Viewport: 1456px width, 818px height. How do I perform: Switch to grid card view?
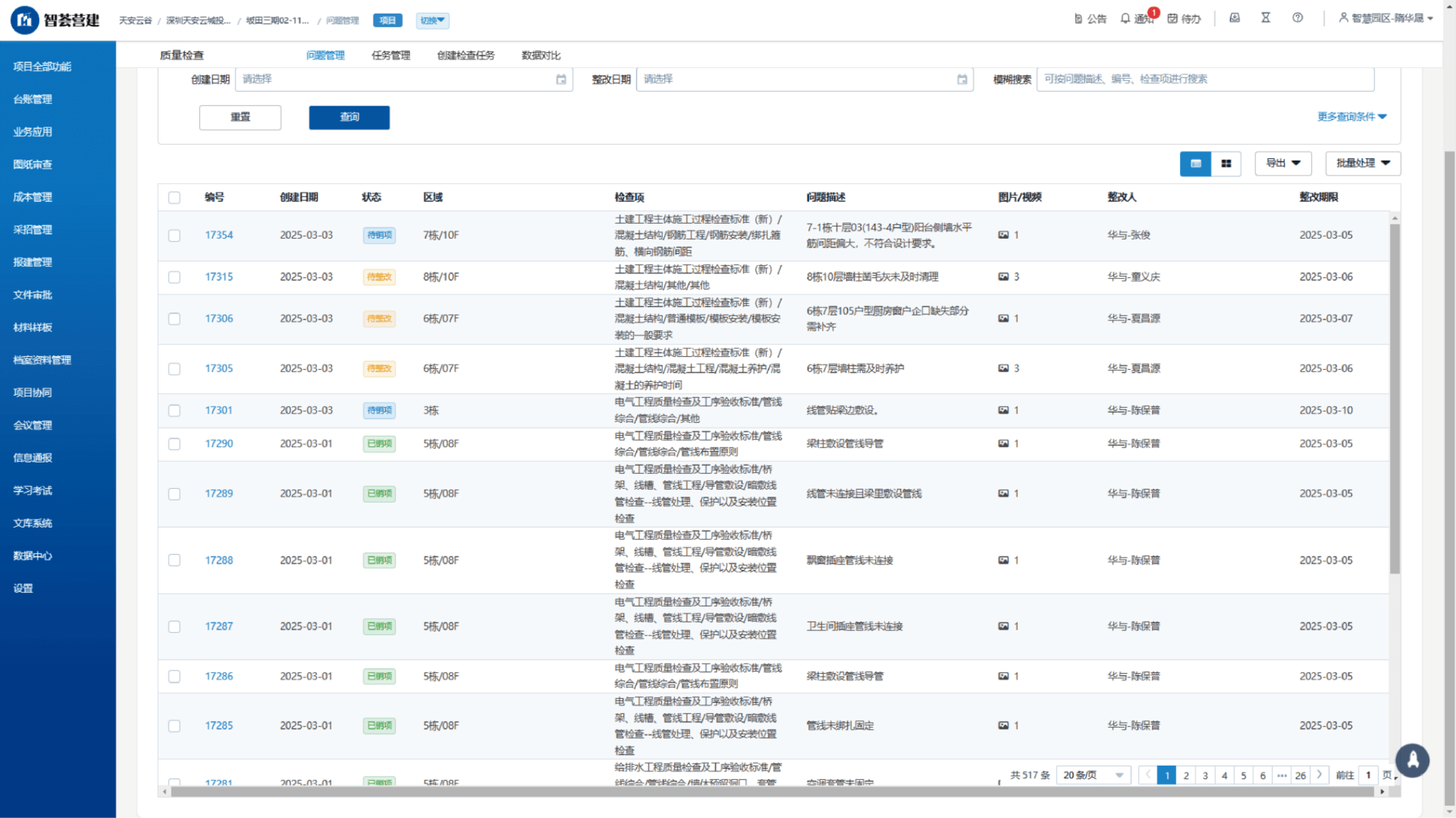1226,164
